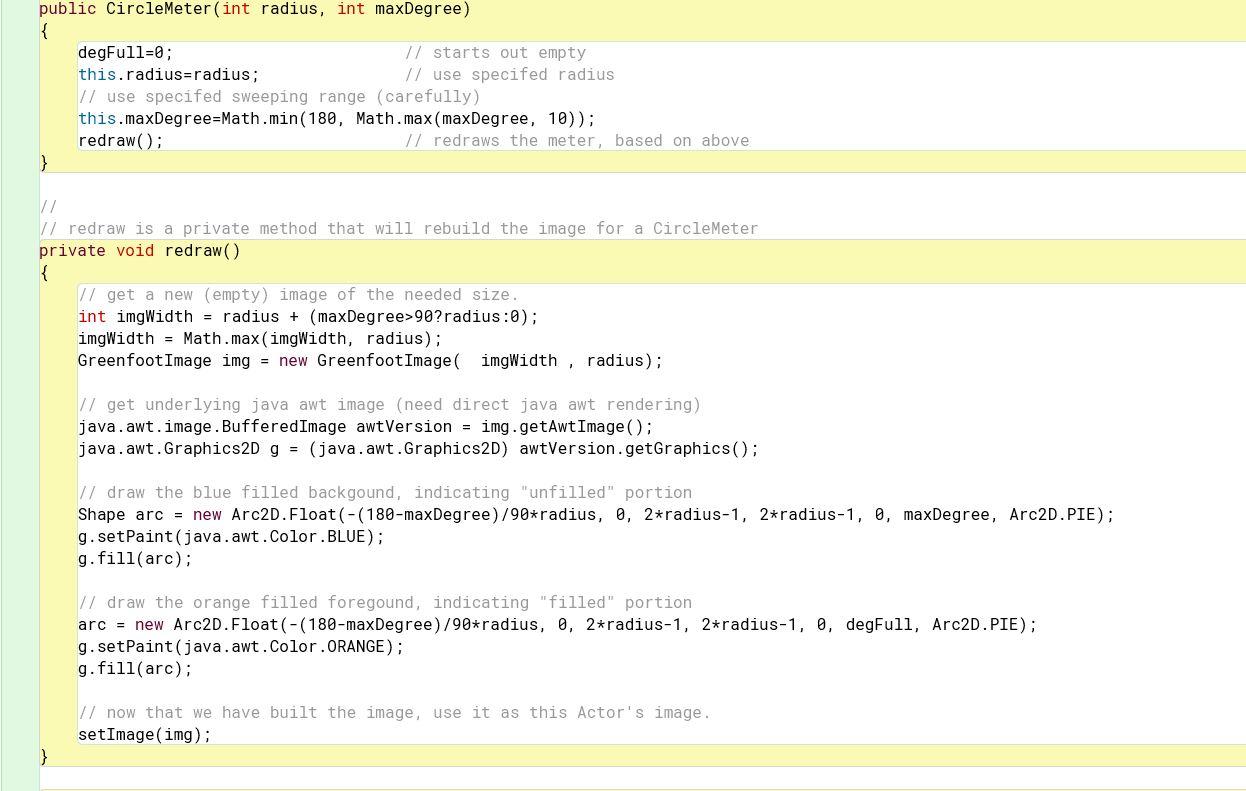The width and height of the screenshot is (1246, 791).
Task: Click the setImage(img) statement
Action: coord(145,734)
